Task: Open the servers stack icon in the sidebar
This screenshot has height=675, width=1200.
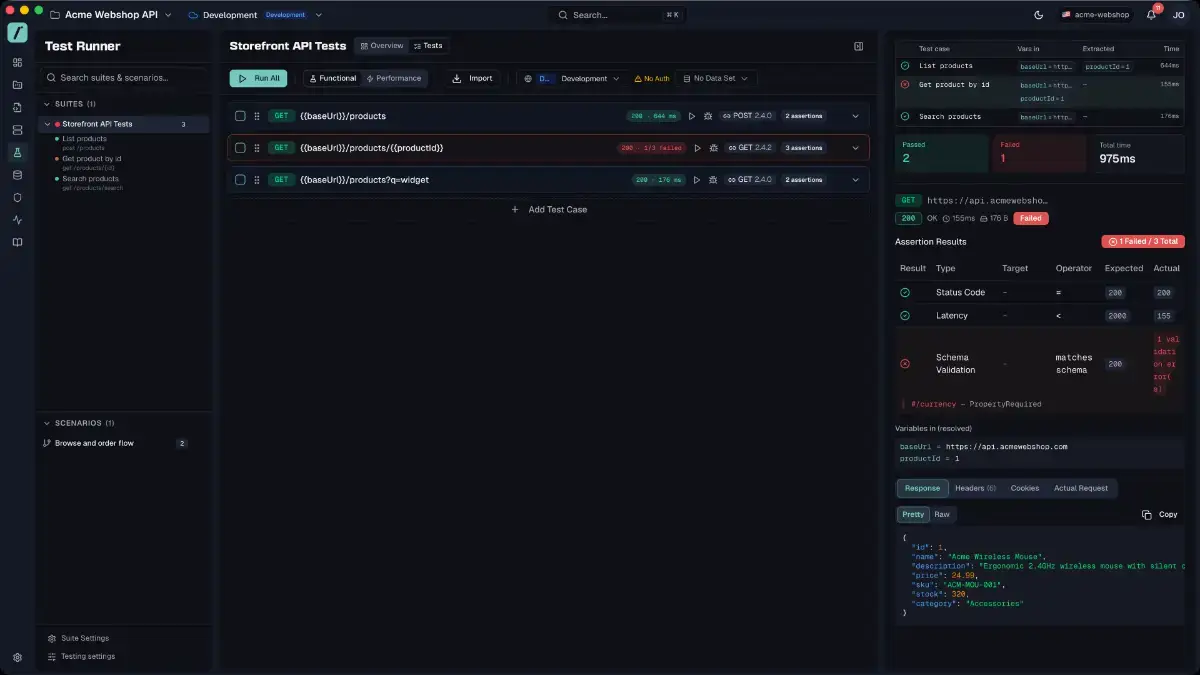Action: click(17, 130)
